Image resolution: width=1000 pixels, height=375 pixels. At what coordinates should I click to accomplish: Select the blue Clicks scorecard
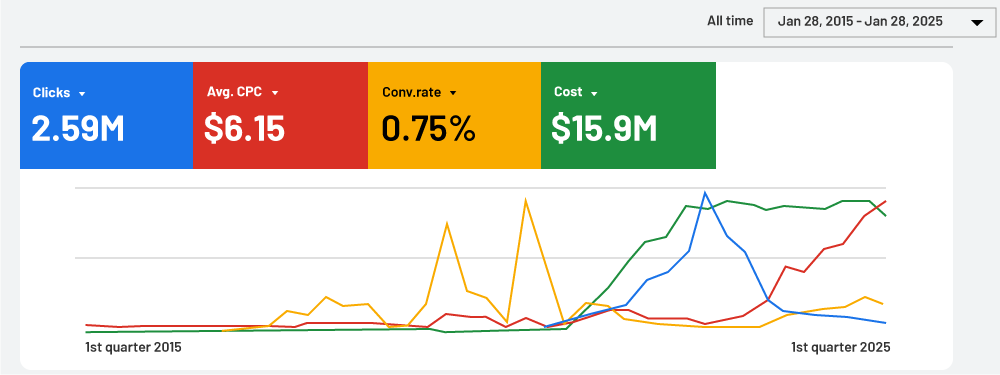point(107,115)
